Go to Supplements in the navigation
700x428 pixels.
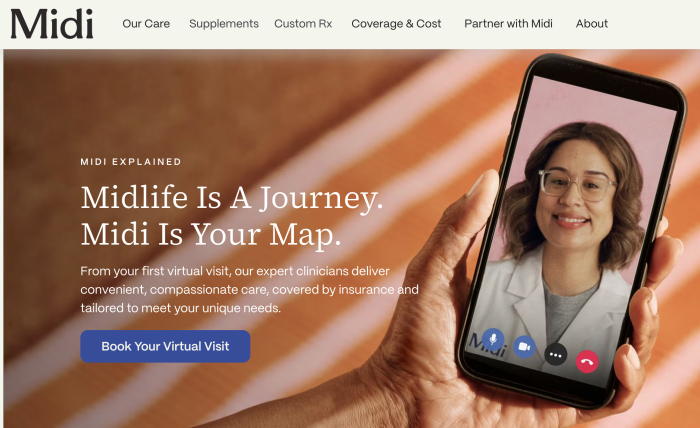(x=224, y=24)
